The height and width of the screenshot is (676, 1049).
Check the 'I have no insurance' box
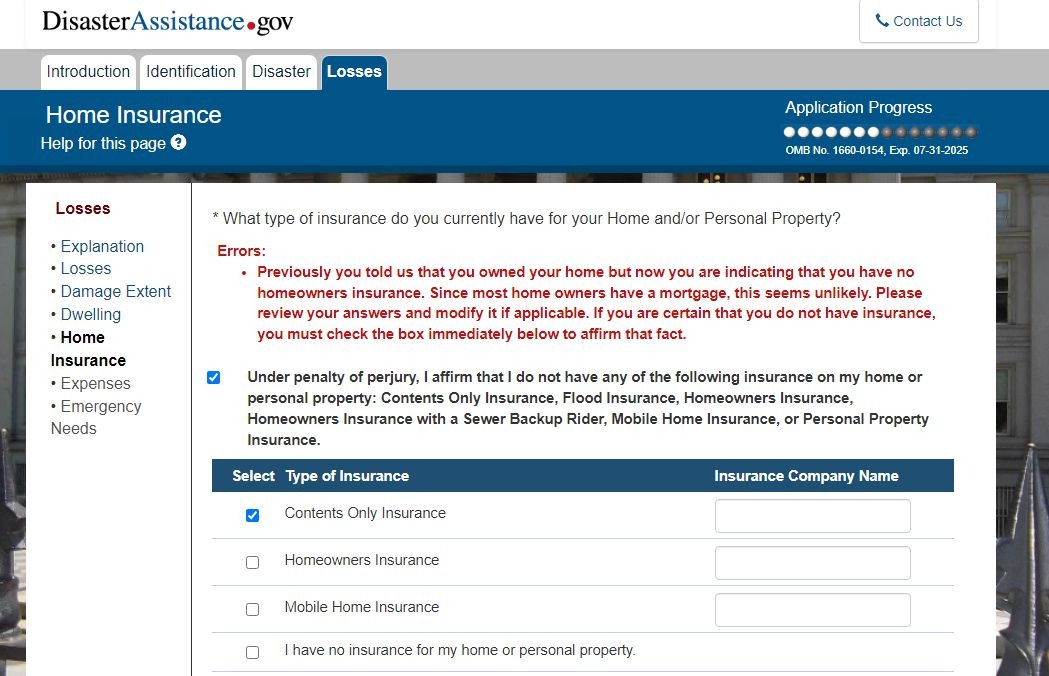pos(252,653)
